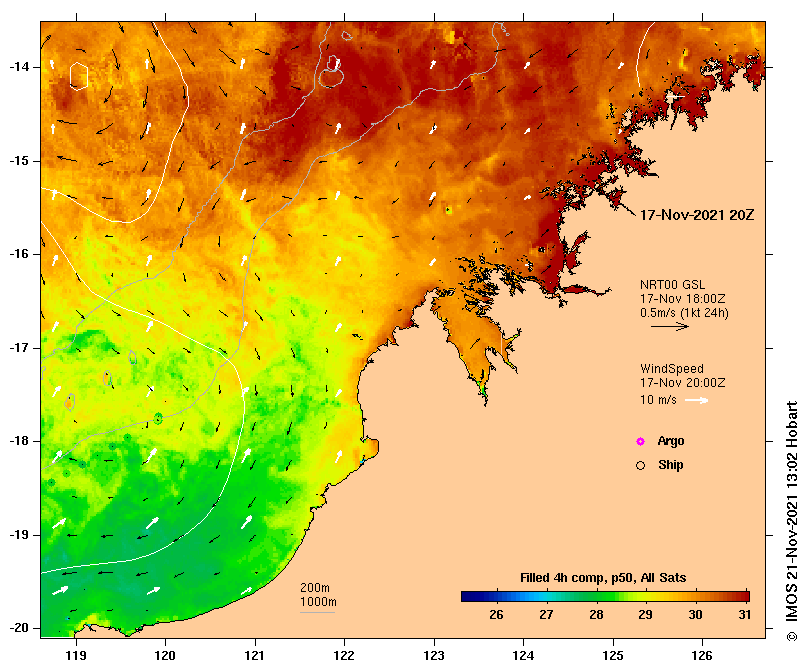Click the longitude 124 axis label
The width and height of the screenshot is (809, 672).
click(523, 656)
